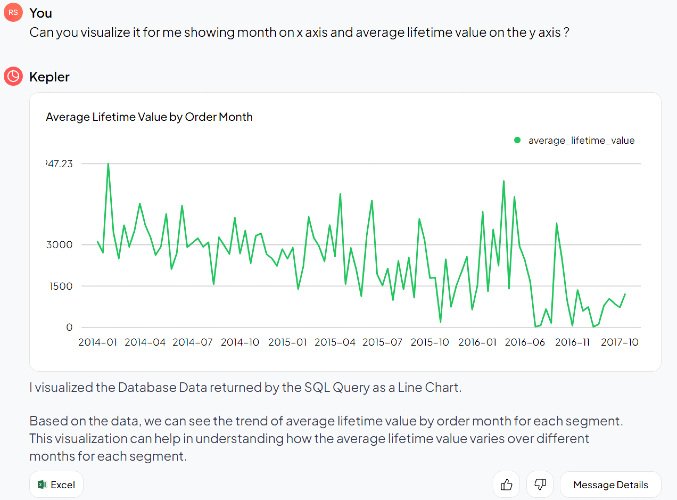Image resolution: width=677 pixels, height=500 pixels.
Task: Click the 2015-01 x-axis label
Action: coord(288,342)
